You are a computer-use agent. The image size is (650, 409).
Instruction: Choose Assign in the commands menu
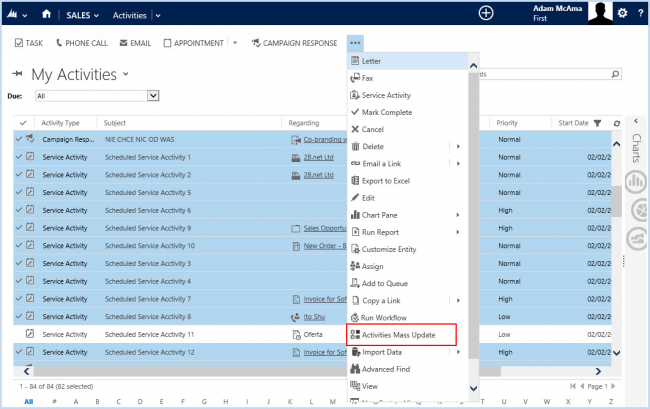[408, 266]
